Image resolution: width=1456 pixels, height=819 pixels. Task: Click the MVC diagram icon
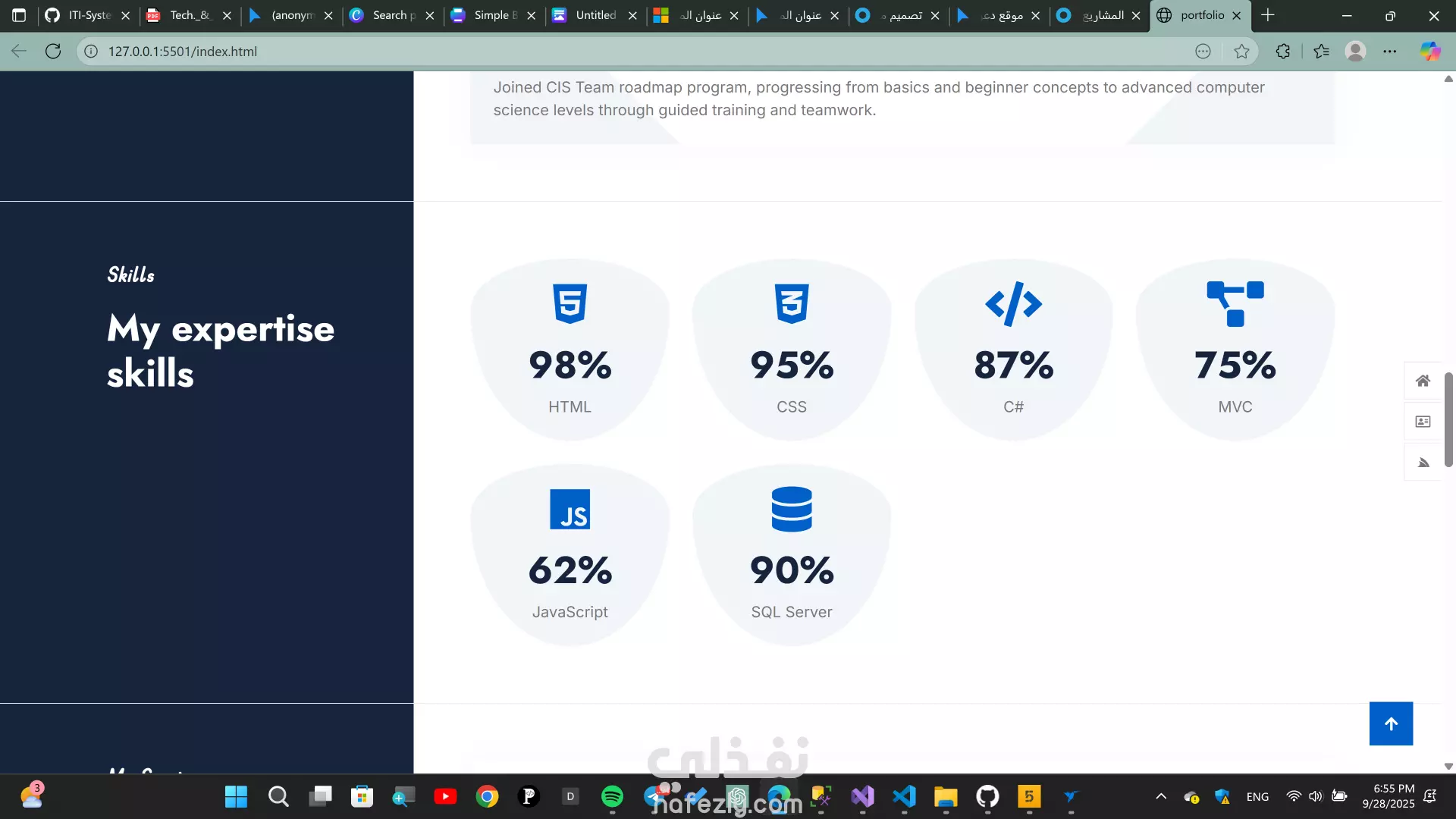(x=1235, y=303)
